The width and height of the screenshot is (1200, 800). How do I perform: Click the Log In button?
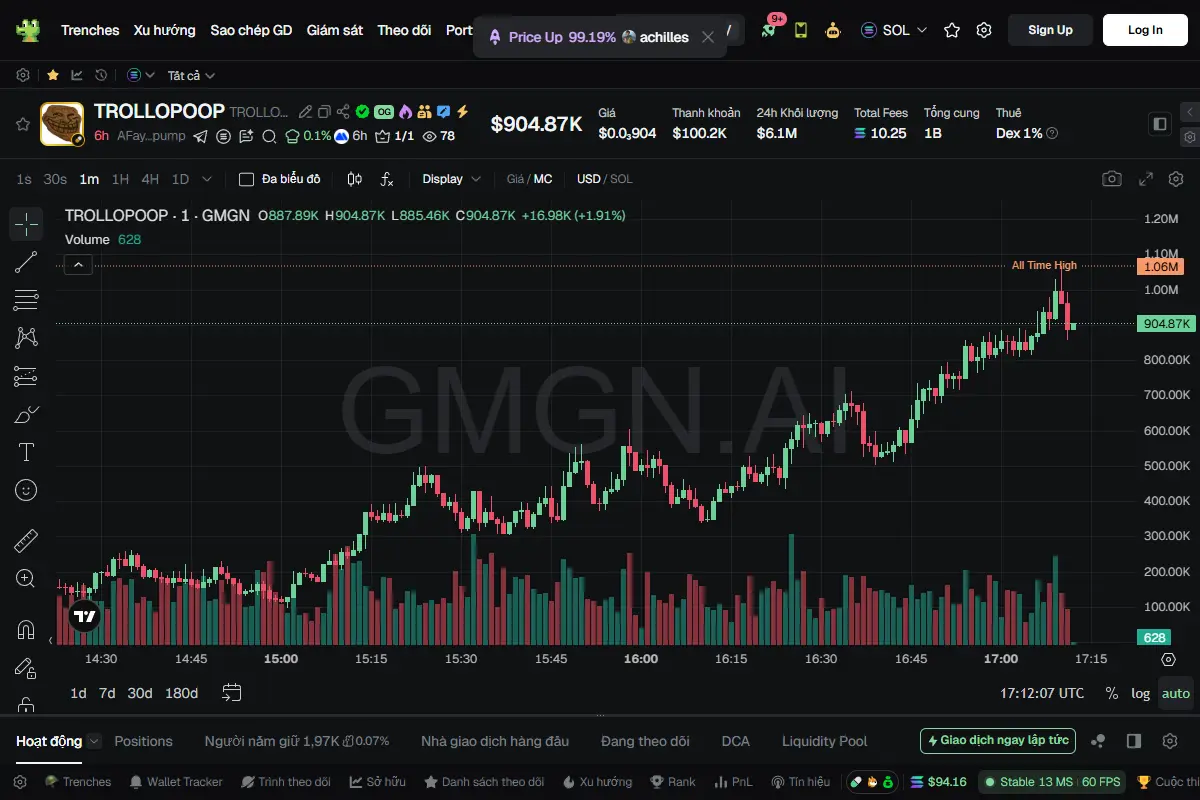(x=1145, y=30)
